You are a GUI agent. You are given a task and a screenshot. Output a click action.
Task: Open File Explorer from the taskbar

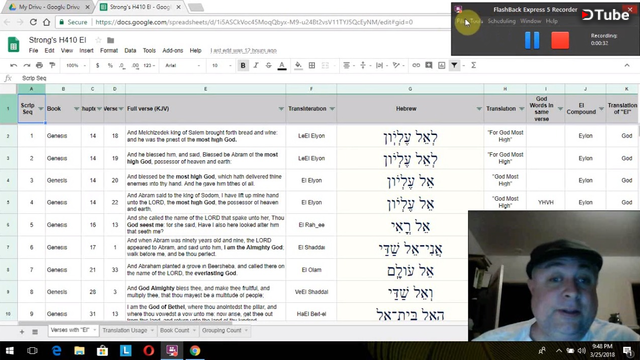pyautogui.click(x=79, y=351)
